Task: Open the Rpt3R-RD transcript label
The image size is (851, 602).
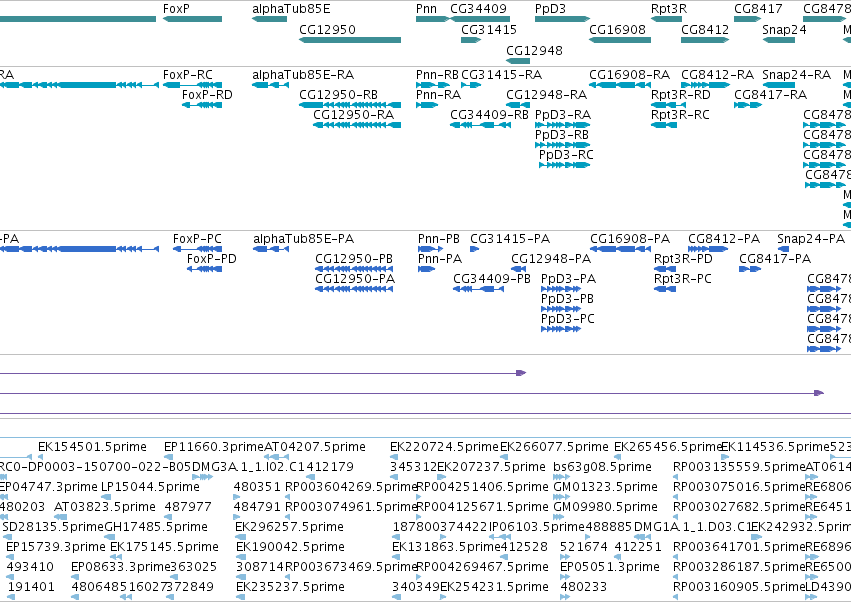Action: coord(681,94)
